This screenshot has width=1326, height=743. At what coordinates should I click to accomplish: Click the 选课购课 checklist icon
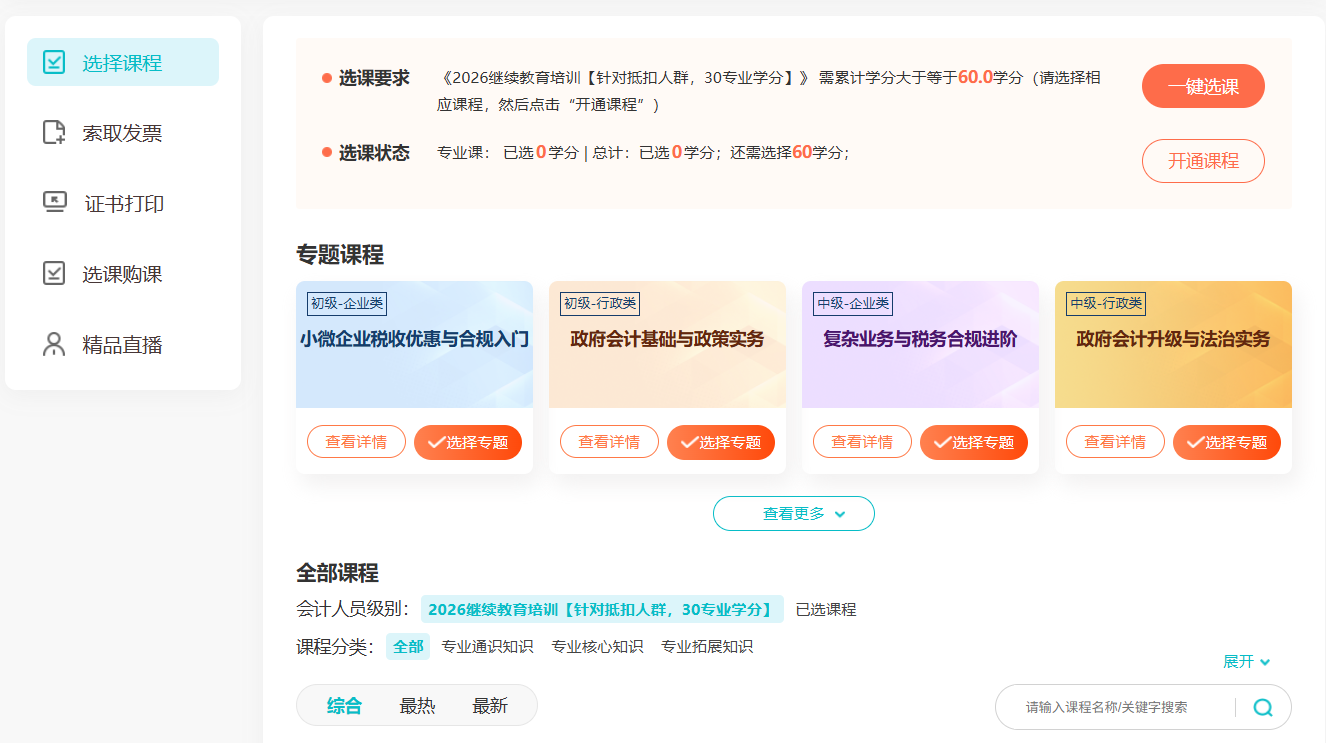[x=54, y=274]
